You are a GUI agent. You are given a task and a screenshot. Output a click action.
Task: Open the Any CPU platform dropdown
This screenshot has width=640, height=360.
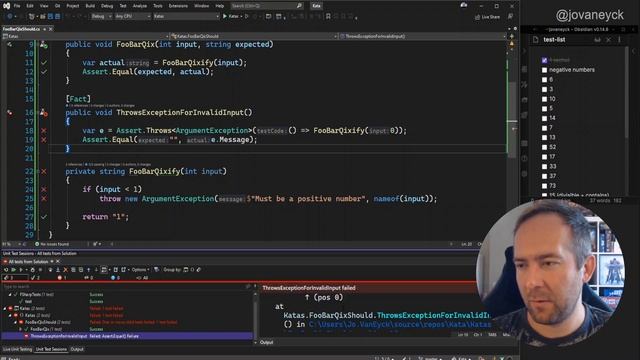point(133,16)
